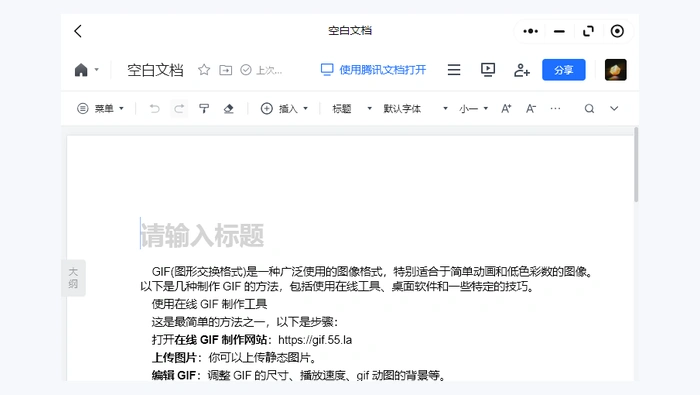Click the https://gif.55.la link text
Screen dimensions: 700x395
point(315,340)
